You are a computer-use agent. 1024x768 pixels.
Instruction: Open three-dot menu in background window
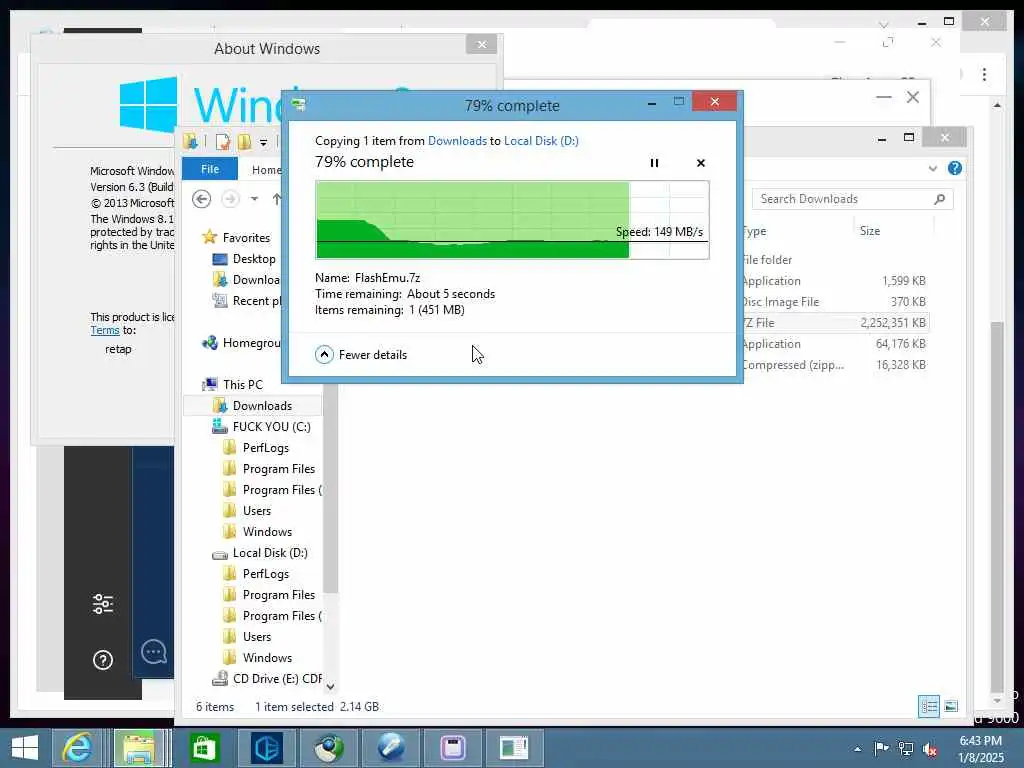coord(984,74)
